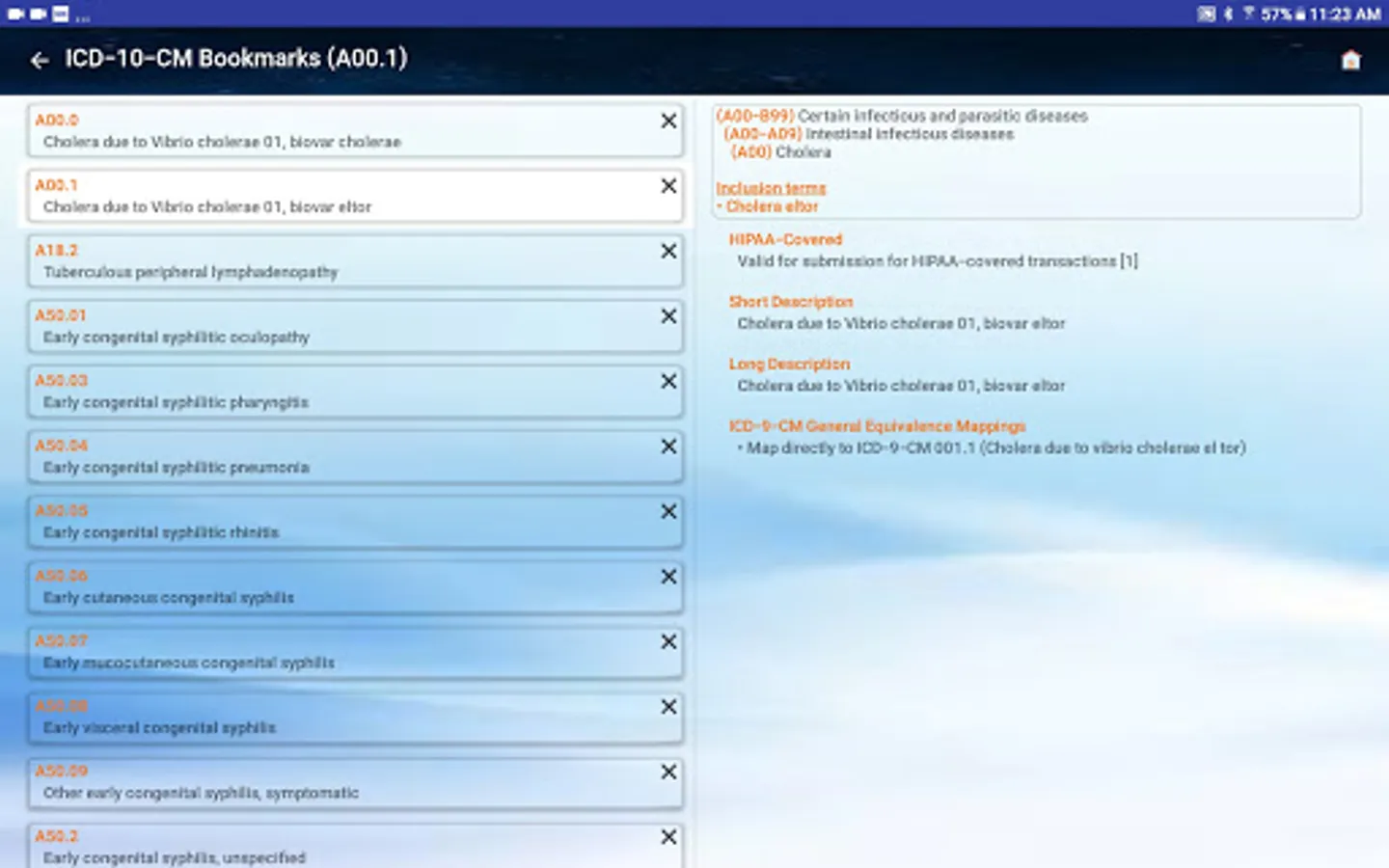This screenshot has height=868, width=1389.
Task: Delete bookmark A18.2 Tuberculous peripheral lymphadenopathy
Action: (668, 251)
